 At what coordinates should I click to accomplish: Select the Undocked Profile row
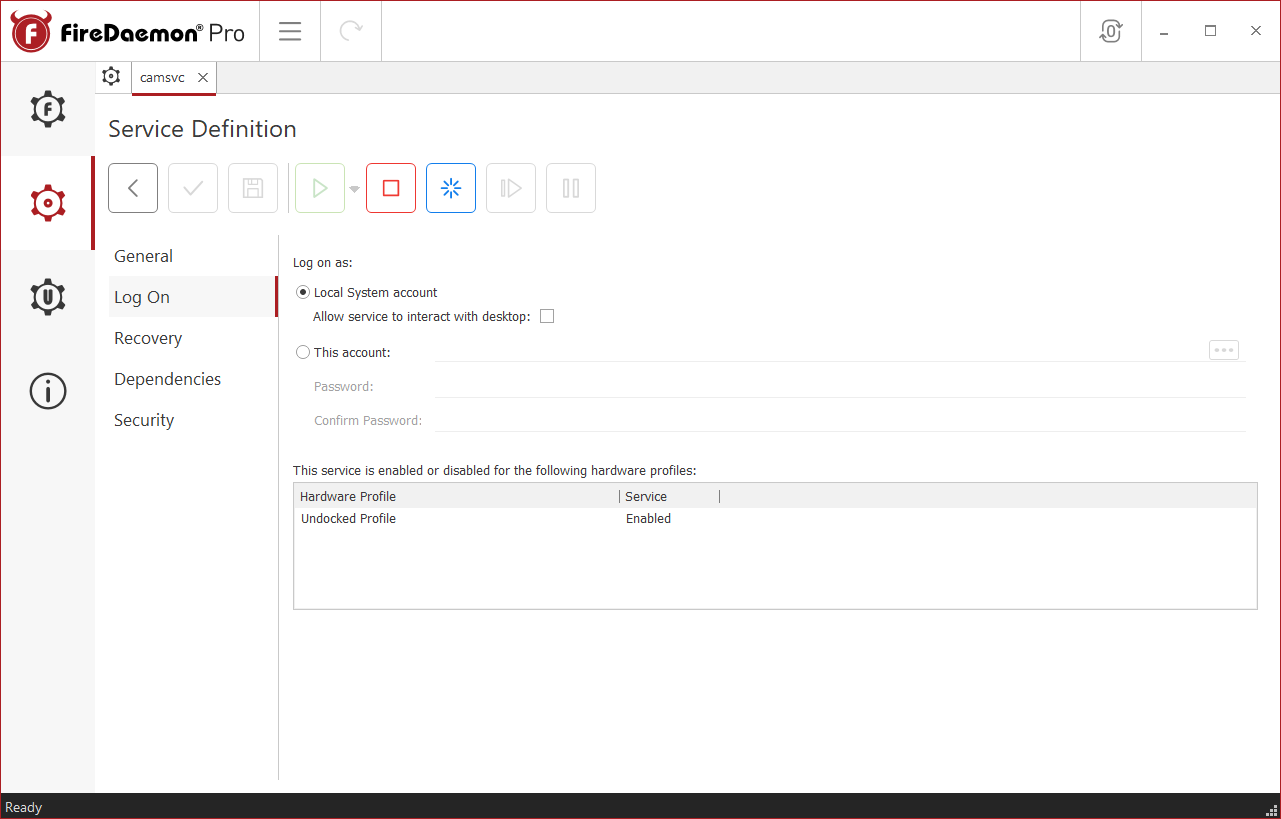pyautogui.click(x=775, y=519)
